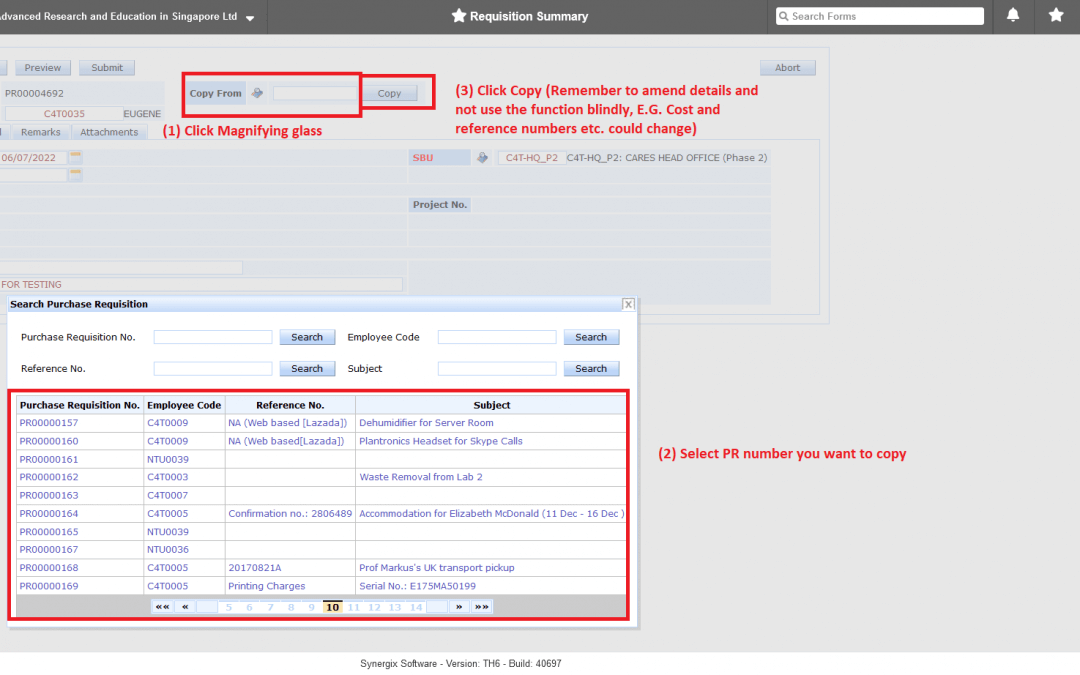
Task: Click Search next to Subject field
Action: tap(591, 368)
